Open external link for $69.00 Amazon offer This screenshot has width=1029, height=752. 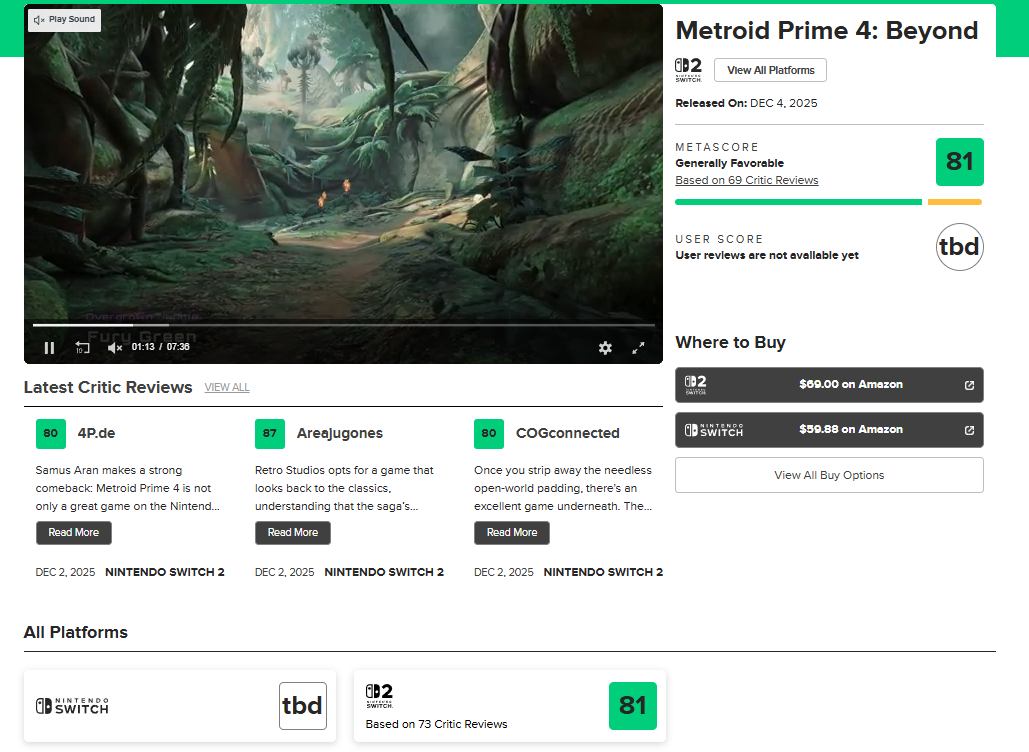pos(968,385)
